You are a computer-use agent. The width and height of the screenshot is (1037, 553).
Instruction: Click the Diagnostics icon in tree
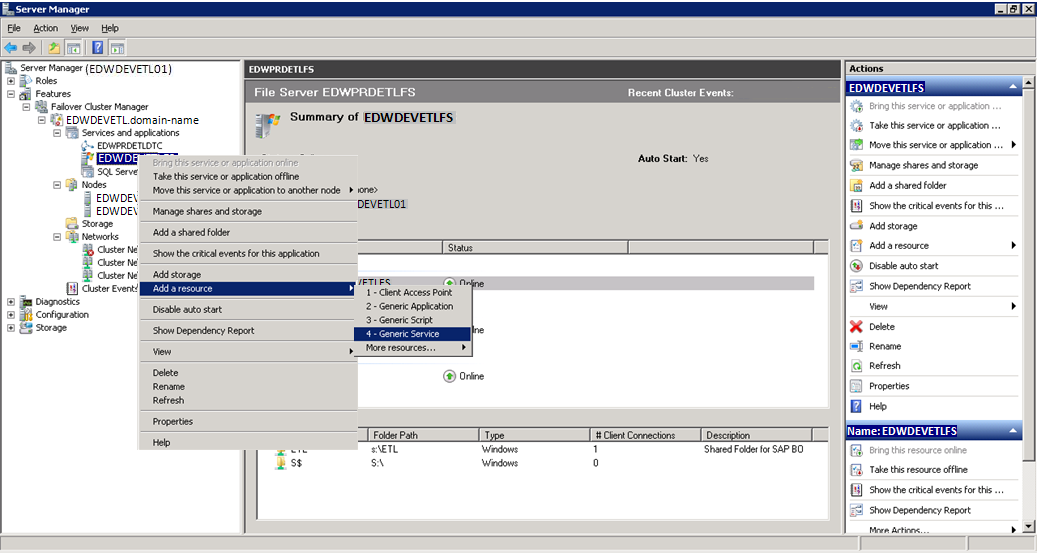pos(26,302)
